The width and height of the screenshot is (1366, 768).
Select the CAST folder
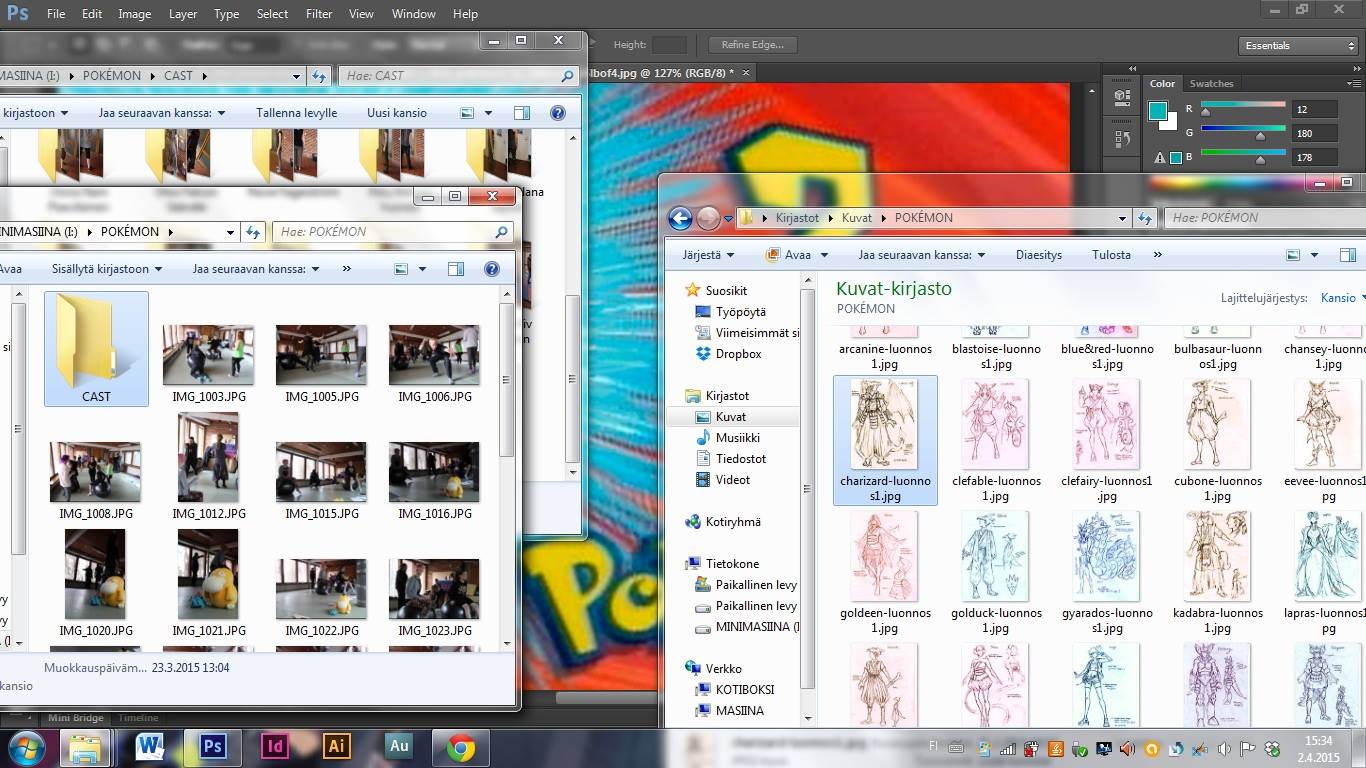coord(96,350)
